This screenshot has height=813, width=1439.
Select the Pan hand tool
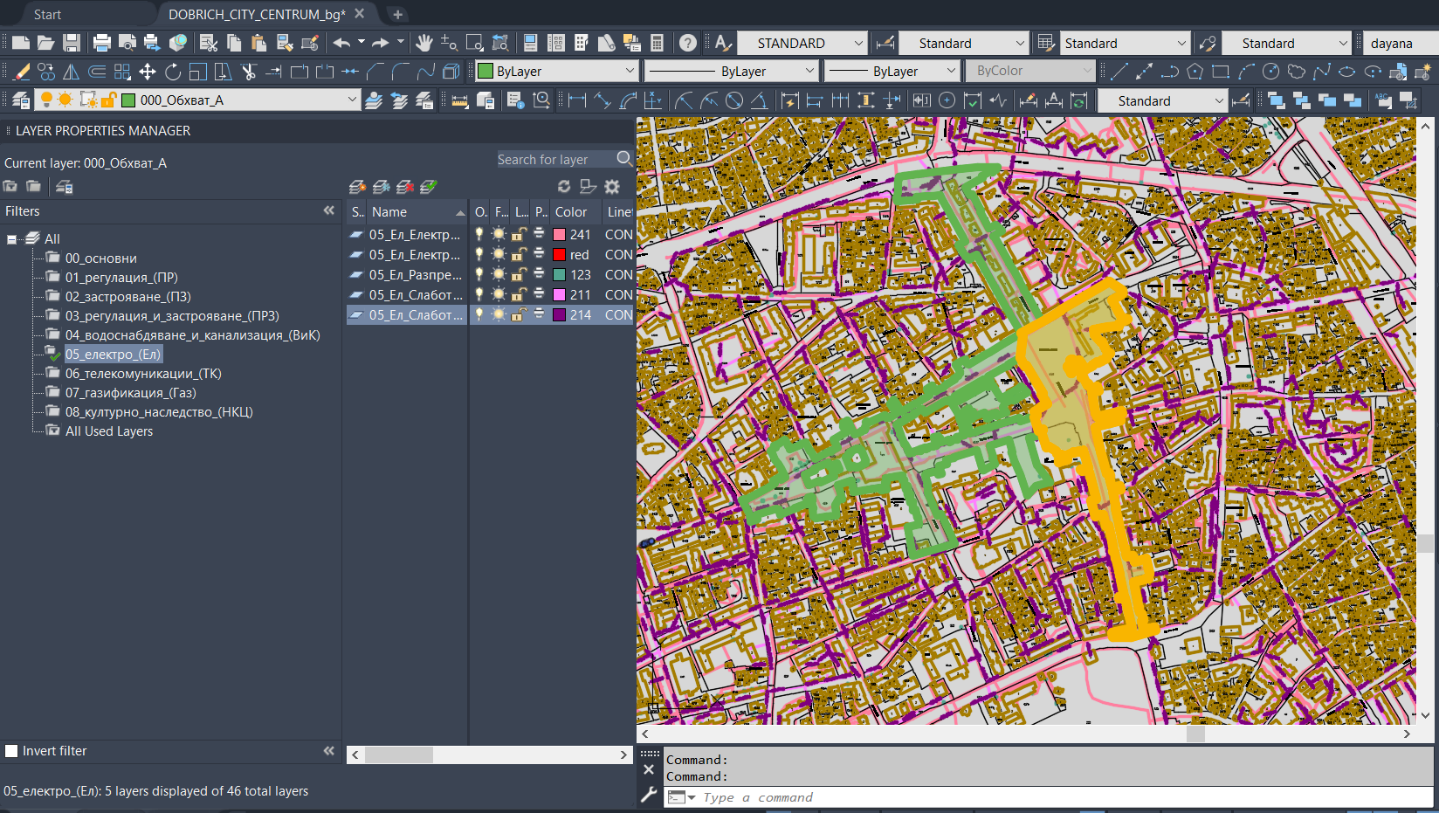coord(424,43)
